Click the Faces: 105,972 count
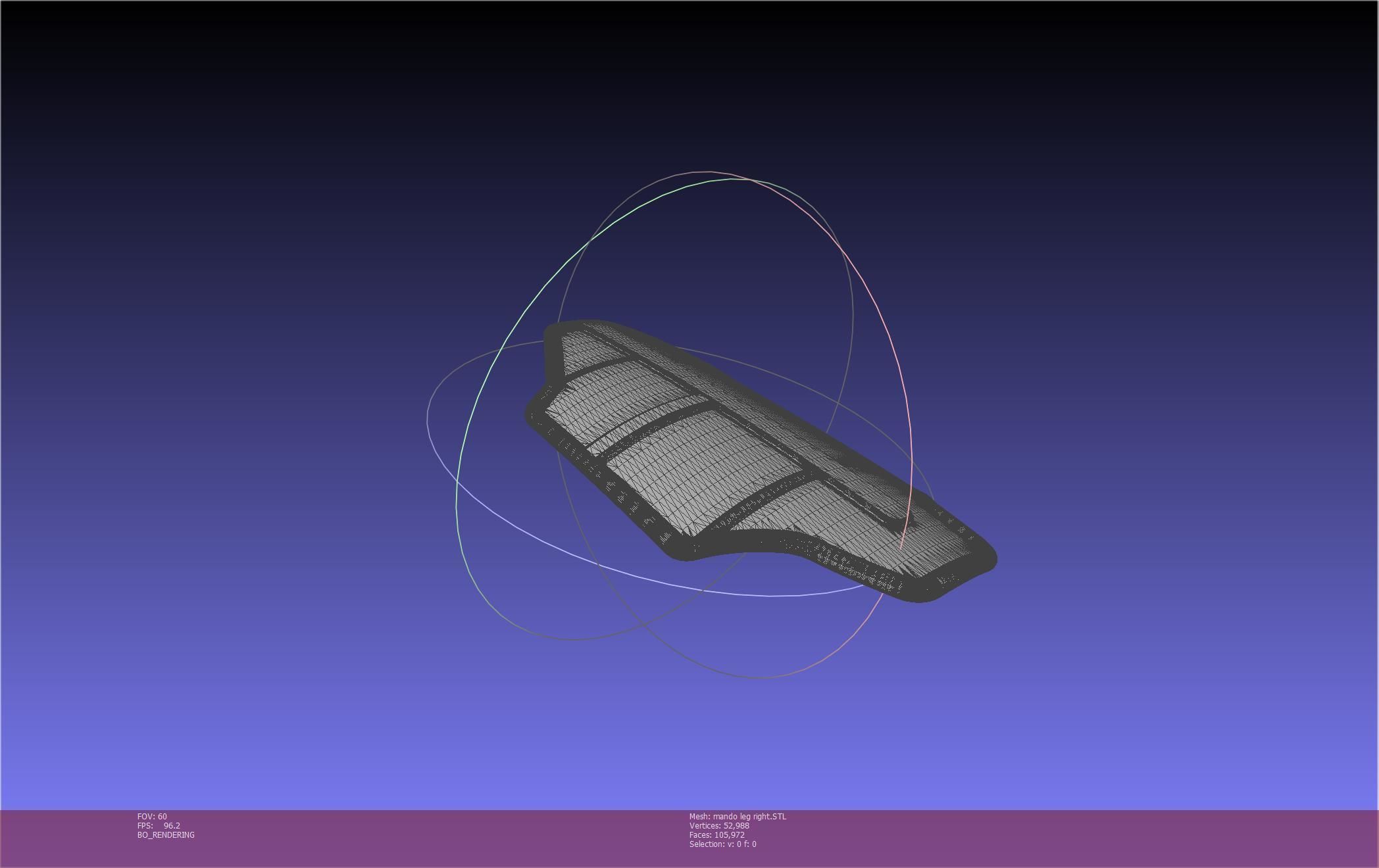The height and width of the screenshot is (868, 1379). pos(716,834)
